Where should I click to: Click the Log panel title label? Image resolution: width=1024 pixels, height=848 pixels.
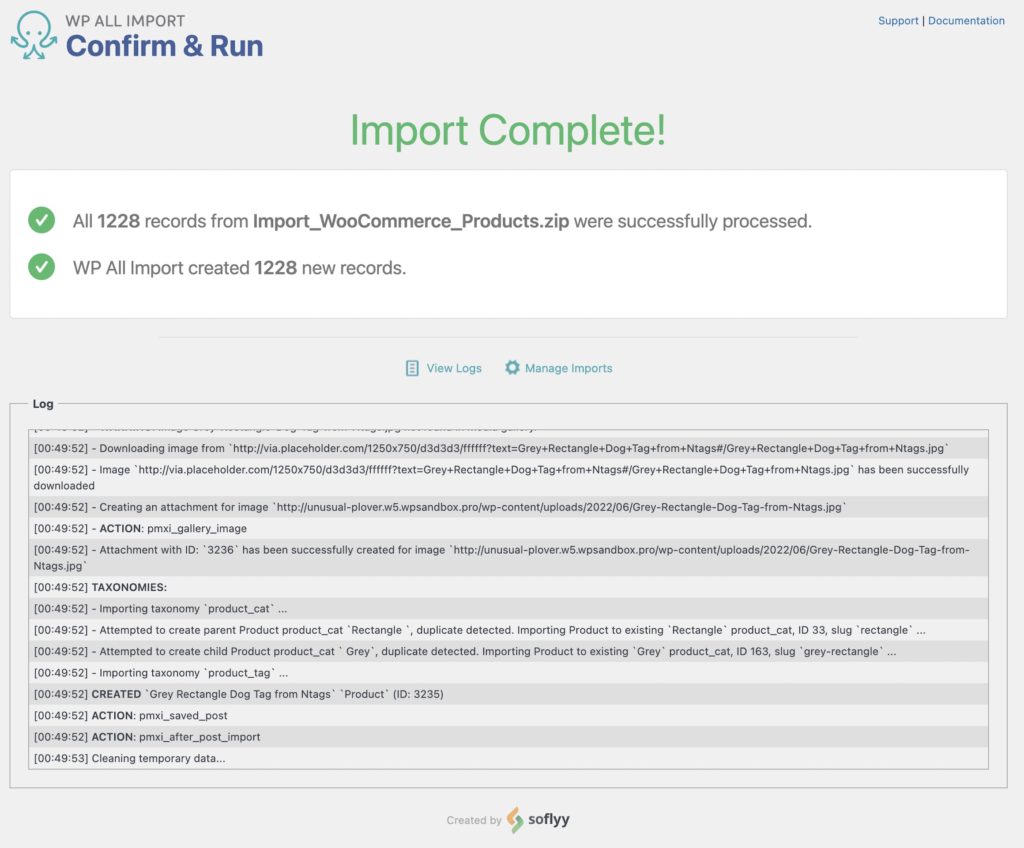pyautogui.click(x=43, y=403)
